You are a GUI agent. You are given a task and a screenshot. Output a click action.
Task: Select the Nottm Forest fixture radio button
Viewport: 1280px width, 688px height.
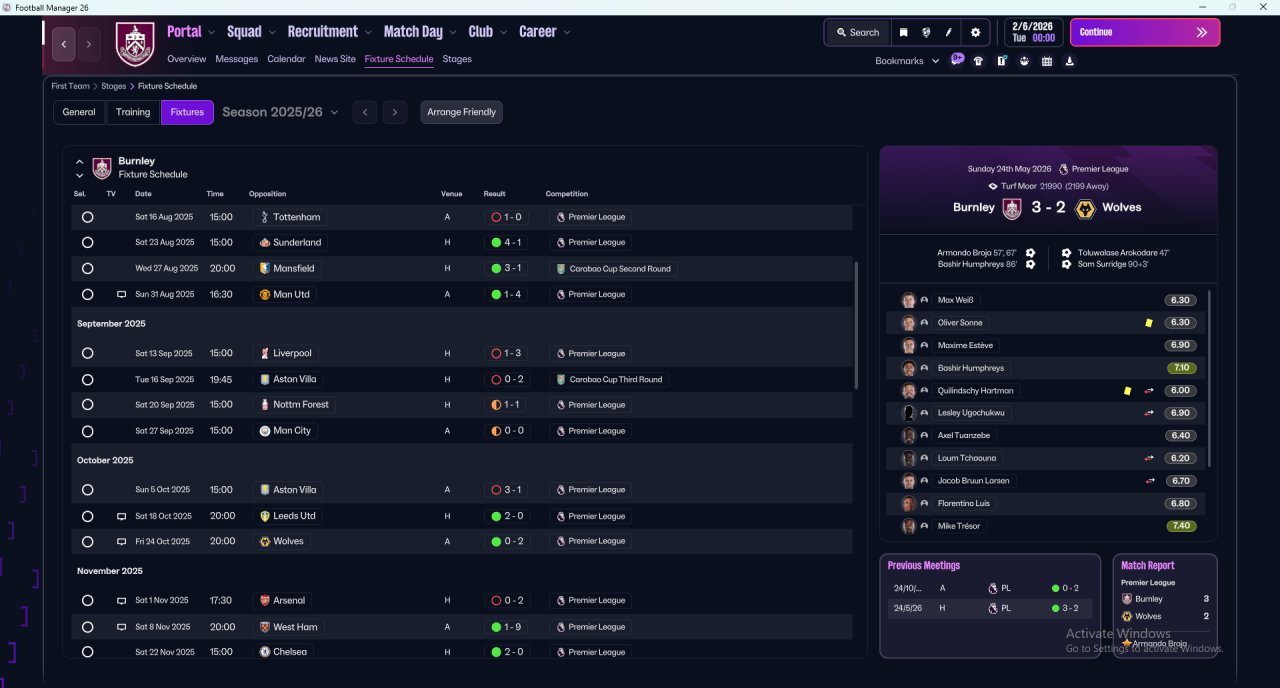point(87,405)
